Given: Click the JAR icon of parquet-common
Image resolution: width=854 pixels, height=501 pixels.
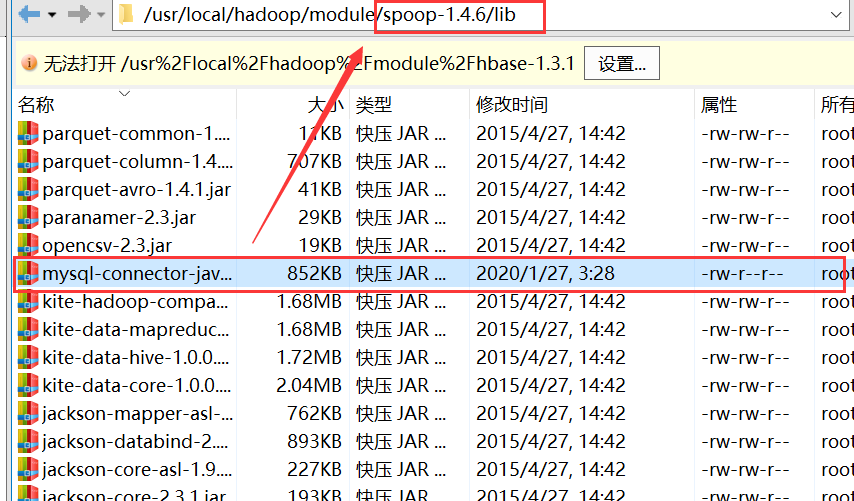Looking at the screenshot, I should tap(28, 133).
